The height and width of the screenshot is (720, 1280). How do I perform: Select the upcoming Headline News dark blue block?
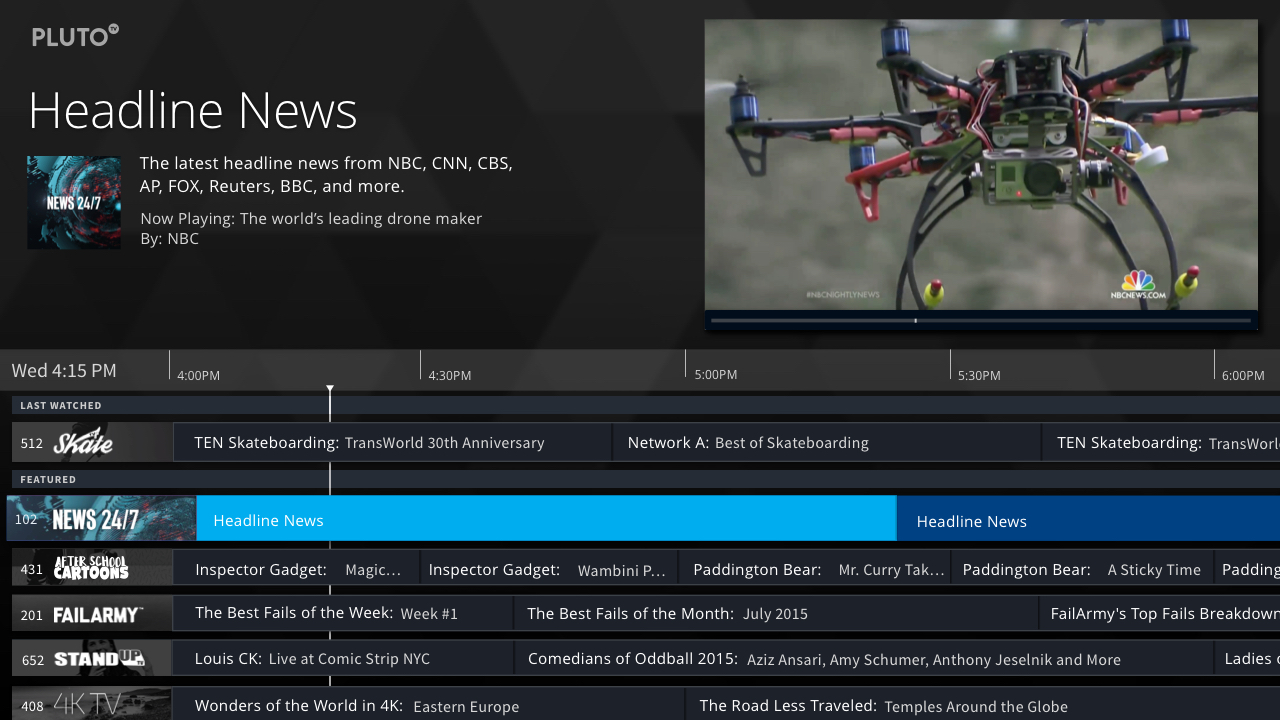[x=1089, y=519]
